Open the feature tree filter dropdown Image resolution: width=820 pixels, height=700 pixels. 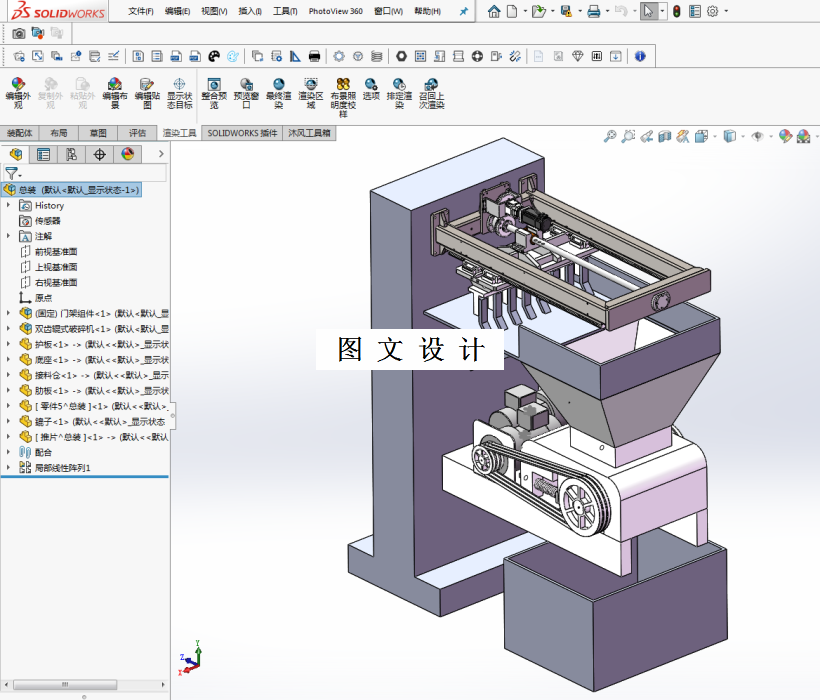(x=12, y=173)
